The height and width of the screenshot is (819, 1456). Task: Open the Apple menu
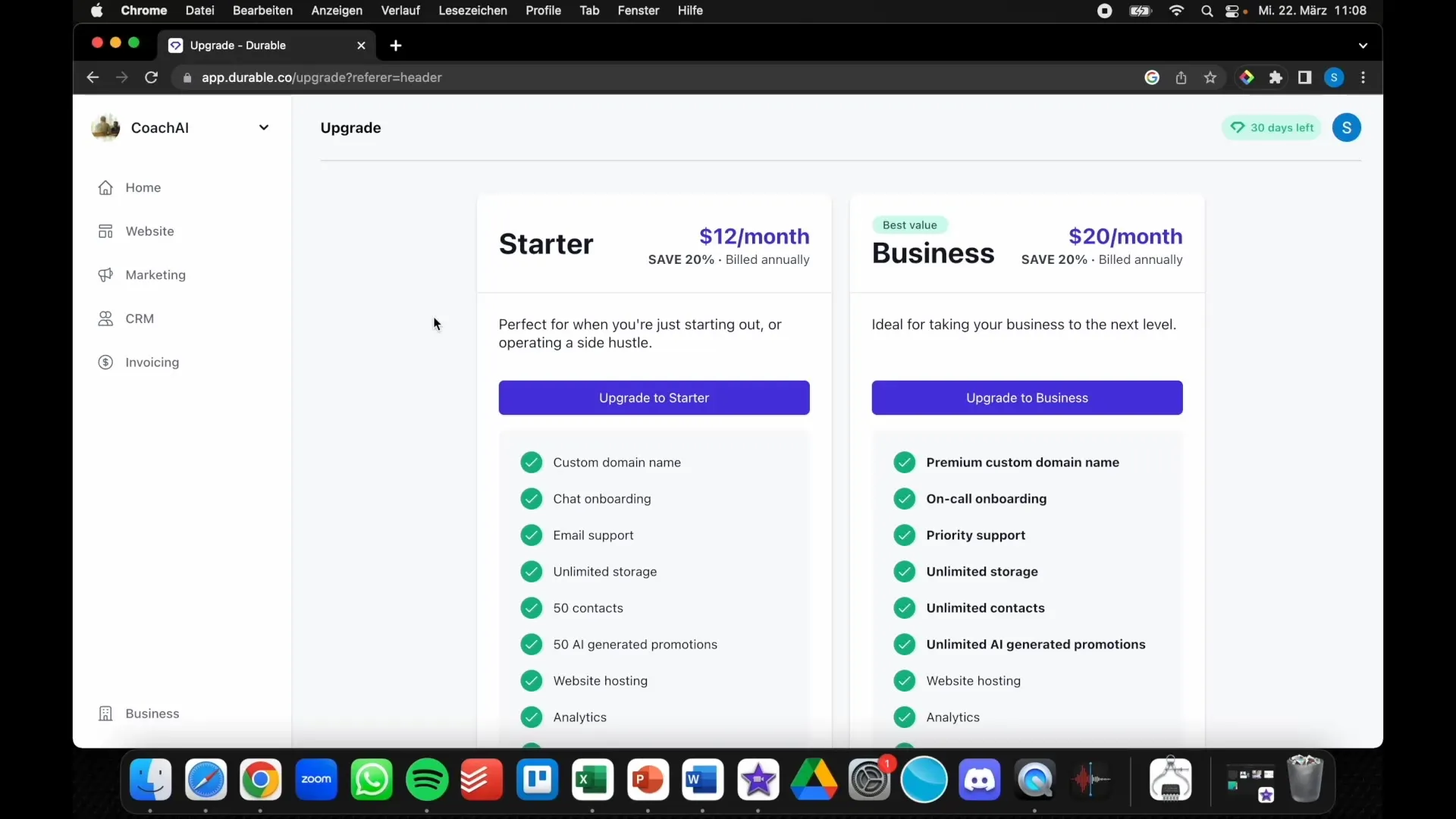[97, 11]
